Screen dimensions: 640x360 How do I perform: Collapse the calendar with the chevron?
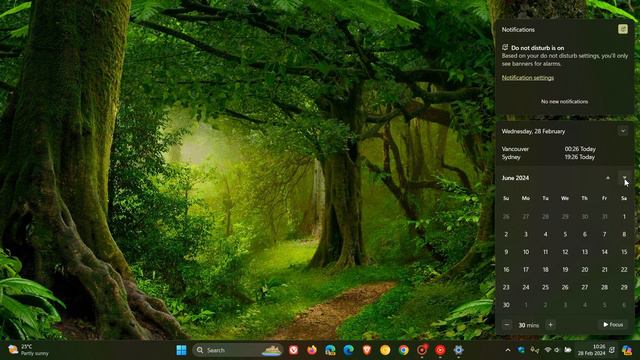point(622,131)
